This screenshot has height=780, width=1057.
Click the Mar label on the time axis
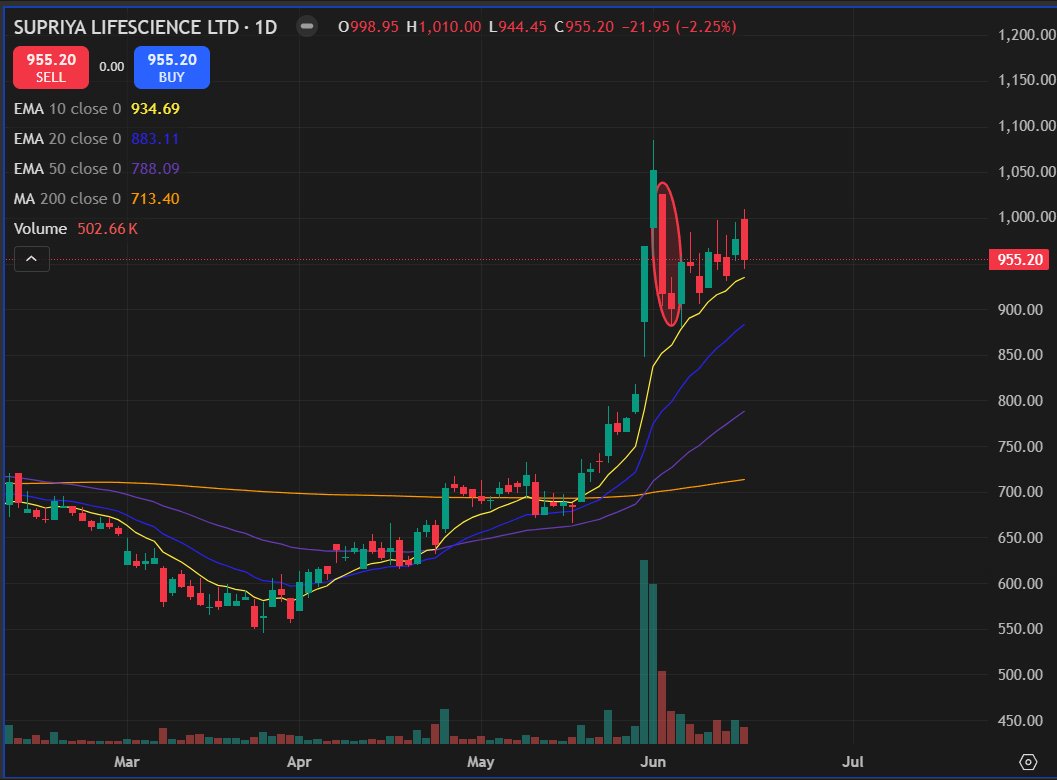[127, 762]
